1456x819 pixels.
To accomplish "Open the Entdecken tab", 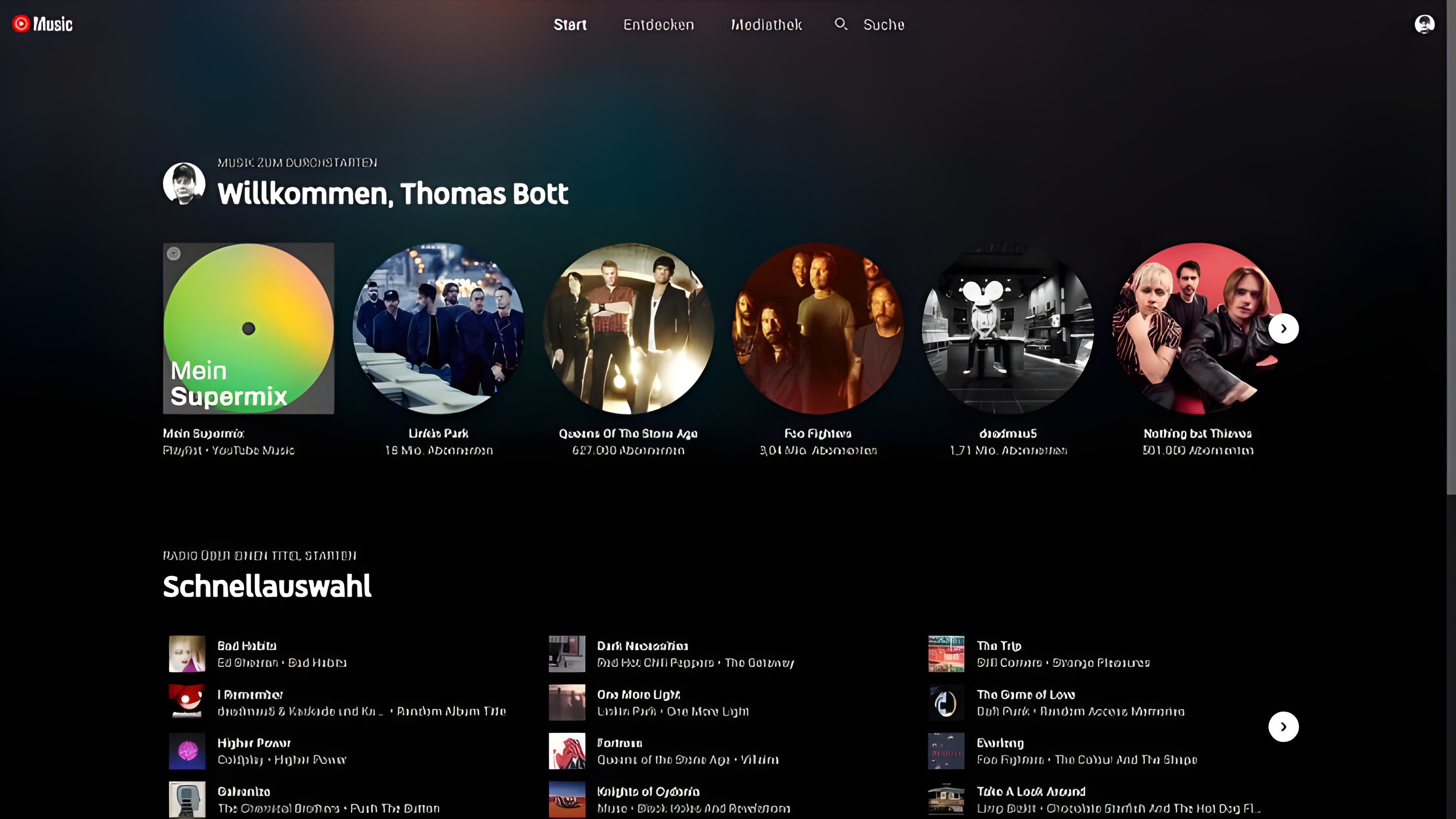I will (658, 24).
